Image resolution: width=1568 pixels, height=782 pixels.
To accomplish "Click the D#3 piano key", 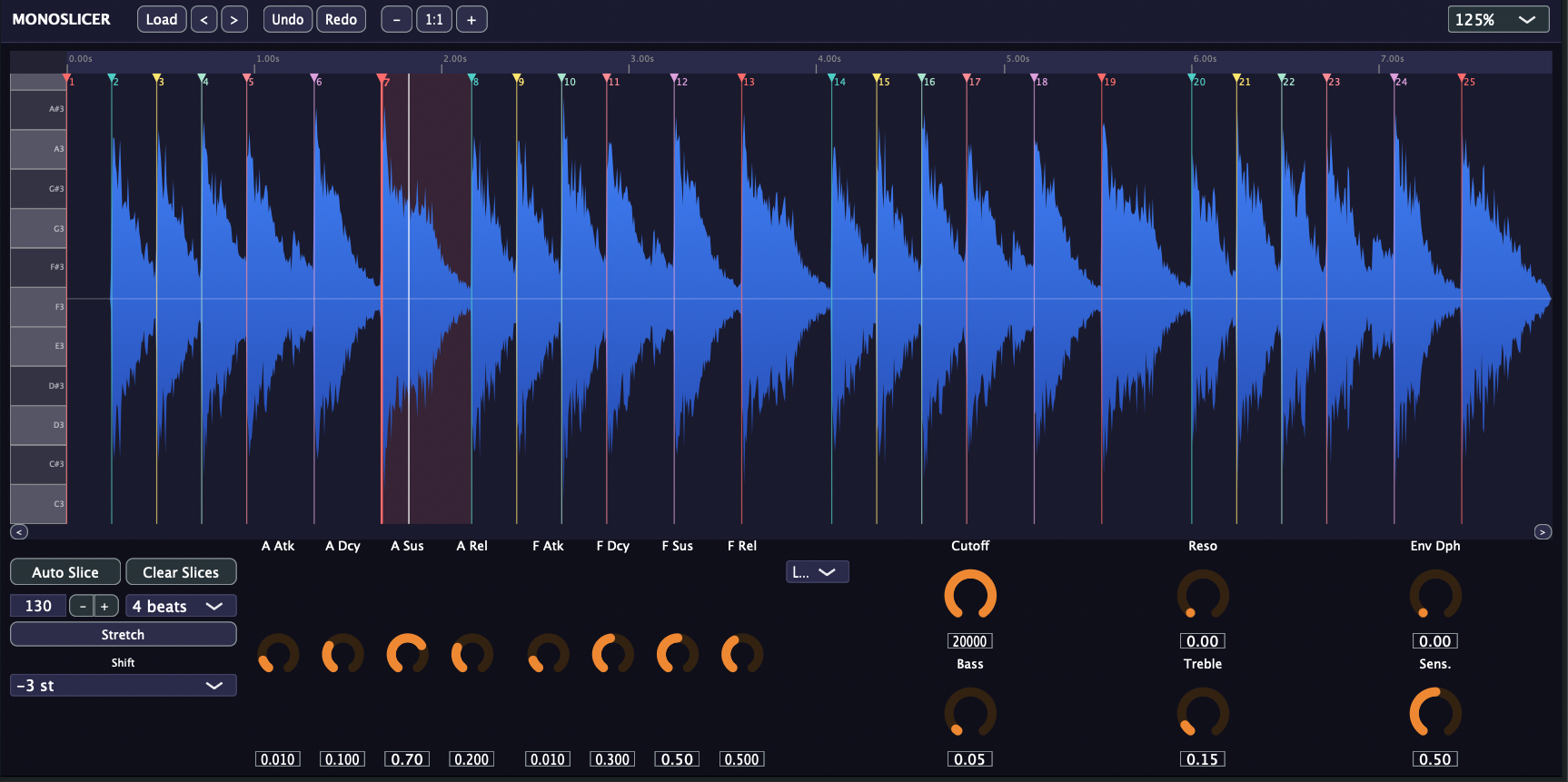I will click(38, 386).
